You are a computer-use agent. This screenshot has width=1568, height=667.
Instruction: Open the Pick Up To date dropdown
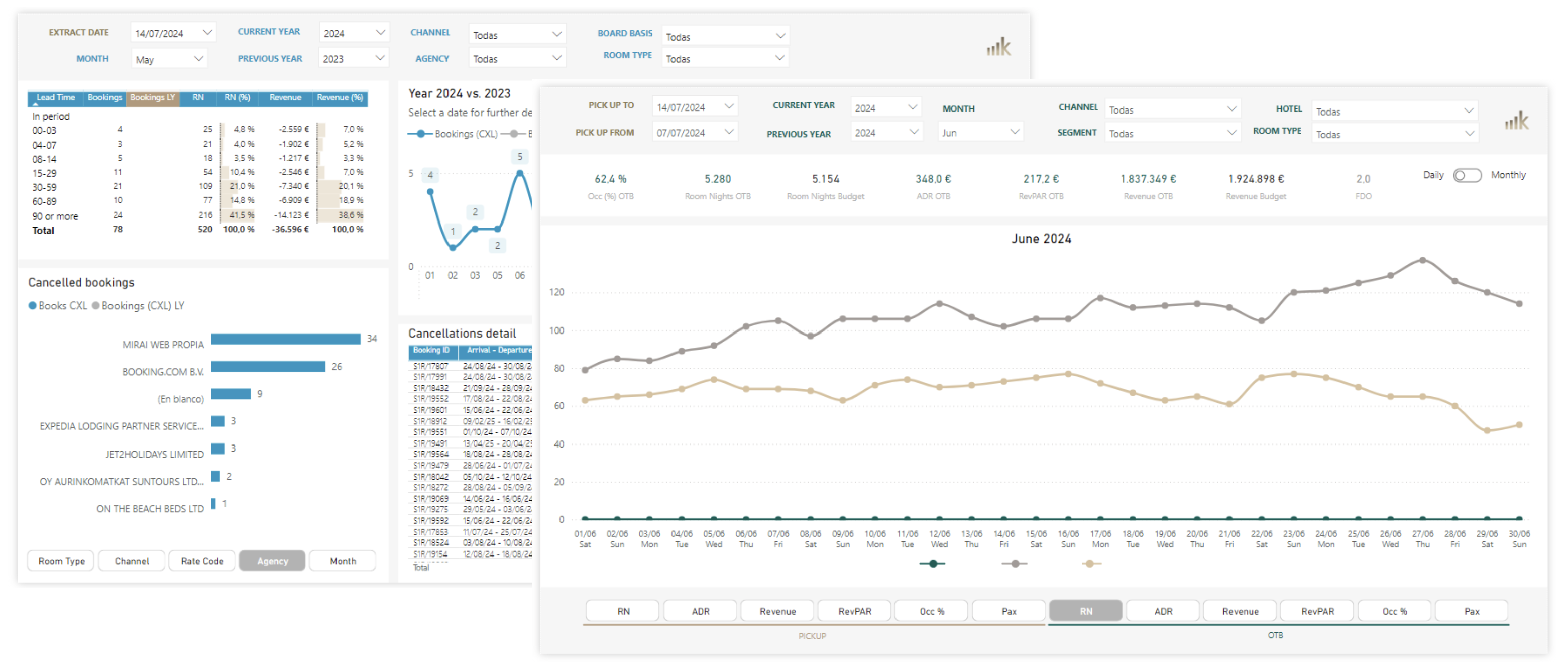coord(695,107)
